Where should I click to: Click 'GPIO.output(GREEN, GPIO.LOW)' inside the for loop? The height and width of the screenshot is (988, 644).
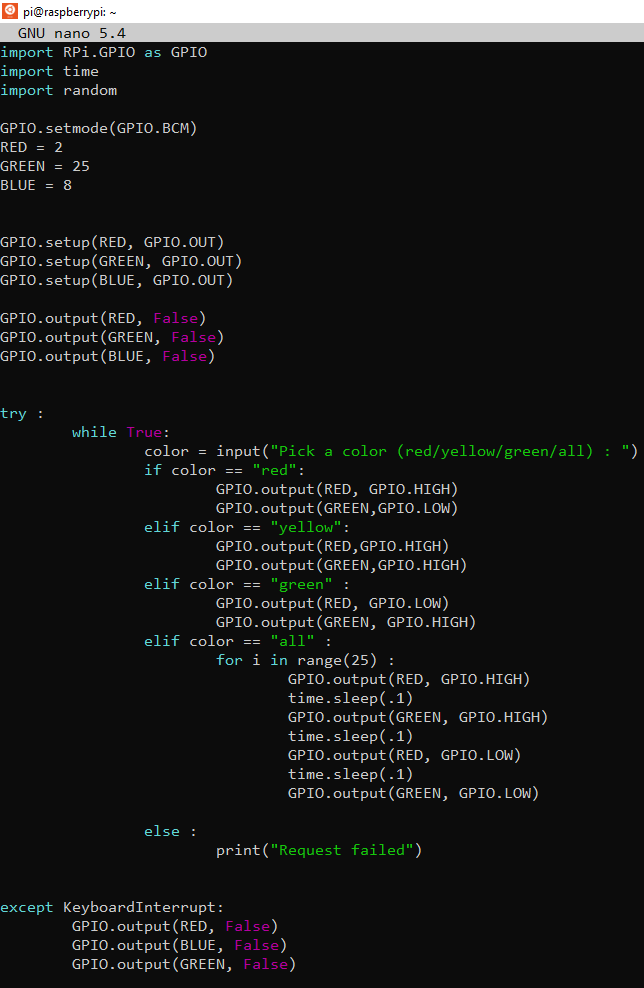(x=413, y=793)
